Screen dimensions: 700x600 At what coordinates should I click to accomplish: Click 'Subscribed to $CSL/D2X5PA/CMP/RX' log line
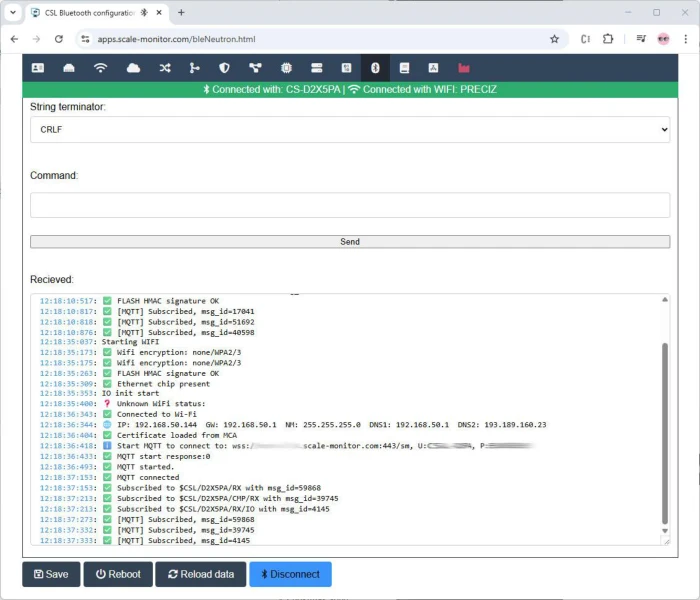coord(189,498)
